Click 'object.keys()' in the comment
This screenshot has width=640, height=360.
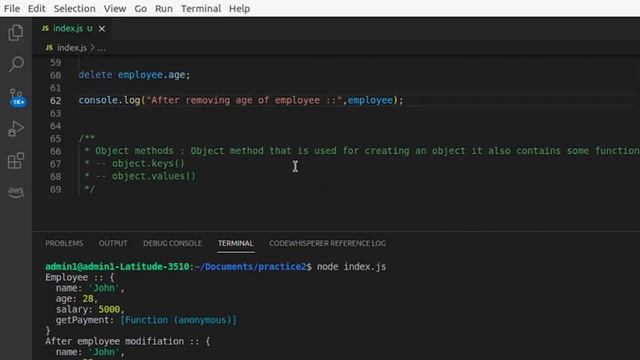coord(148,164)
